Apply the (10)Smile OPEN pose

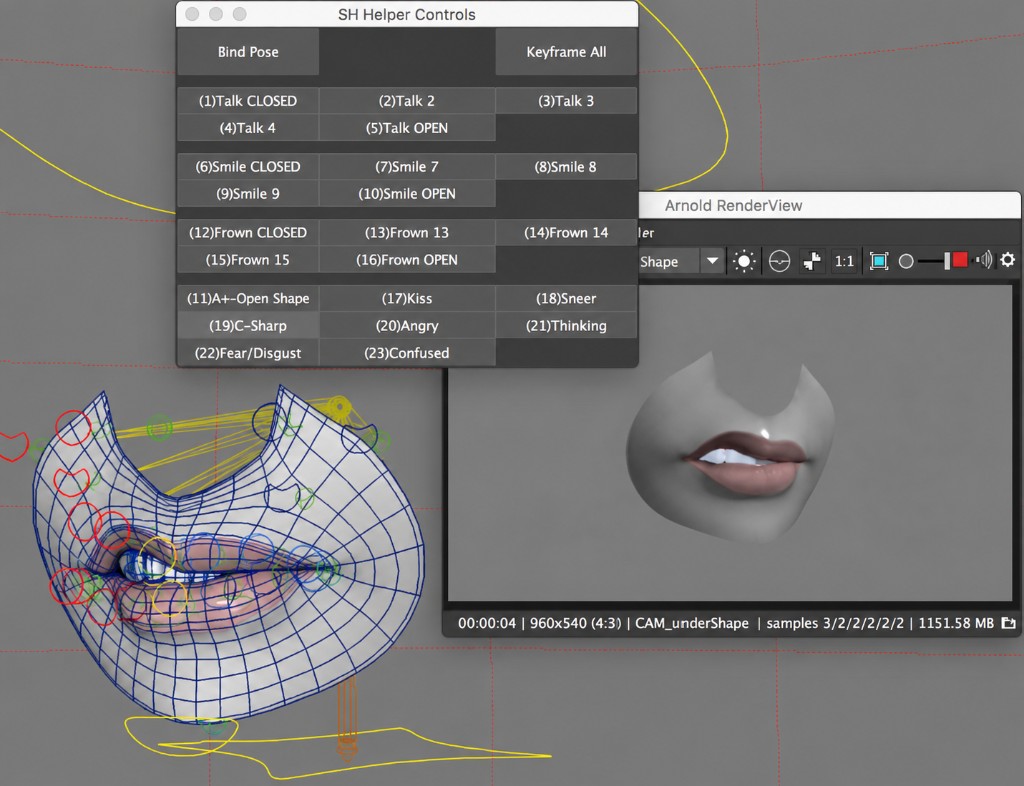[x=407, y=194]
